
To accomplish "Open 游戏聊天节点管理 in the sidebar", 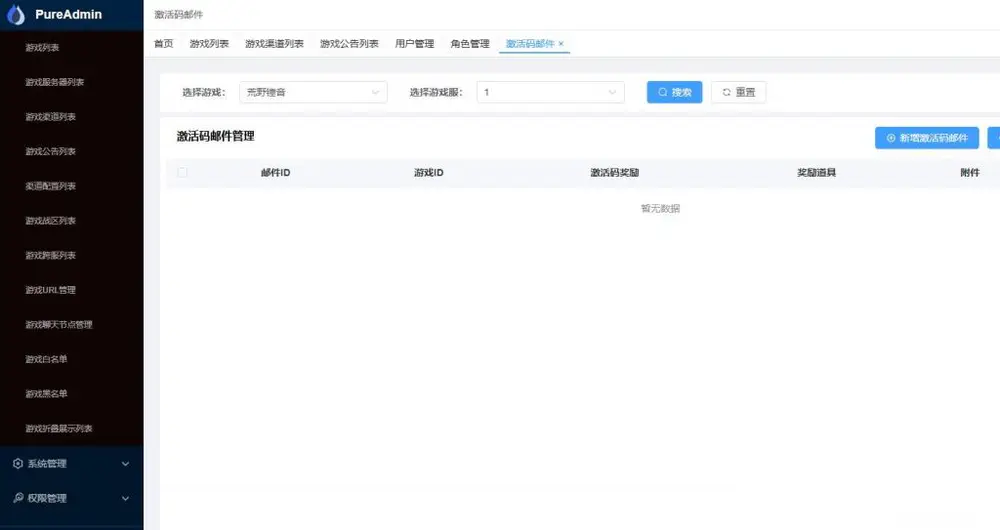I will [59, 325].
